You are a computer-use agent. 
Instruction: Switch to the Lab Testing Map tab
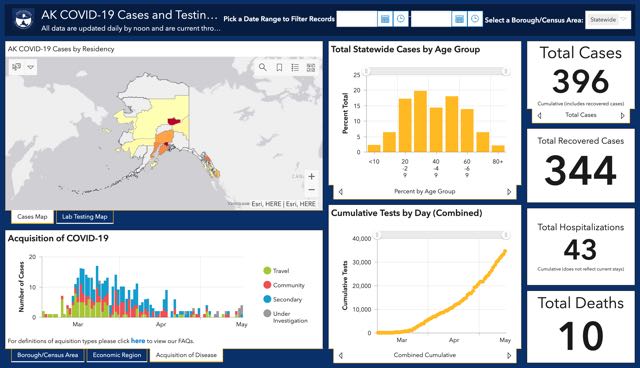[x=84, y=217]
